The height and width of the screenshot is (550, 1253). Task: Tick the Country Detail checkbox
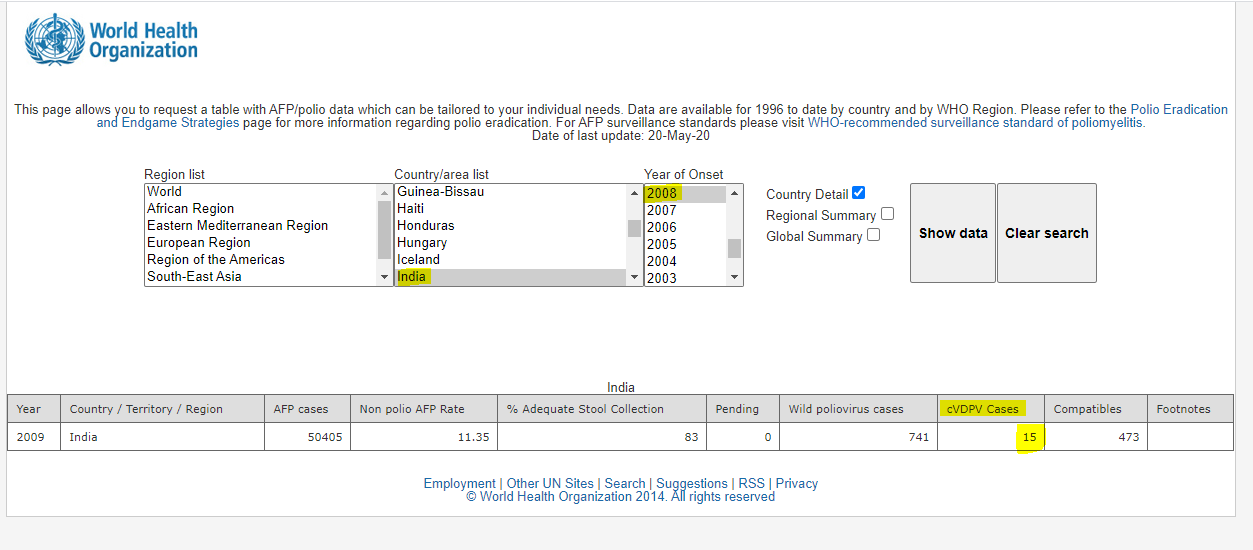coord(858,193)
